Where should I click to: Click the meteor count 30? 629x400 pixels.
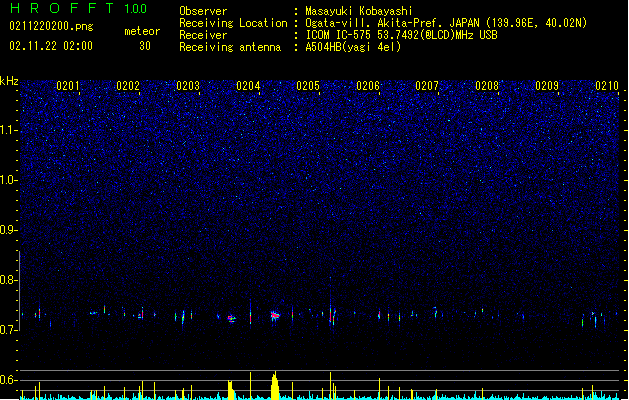145,46
